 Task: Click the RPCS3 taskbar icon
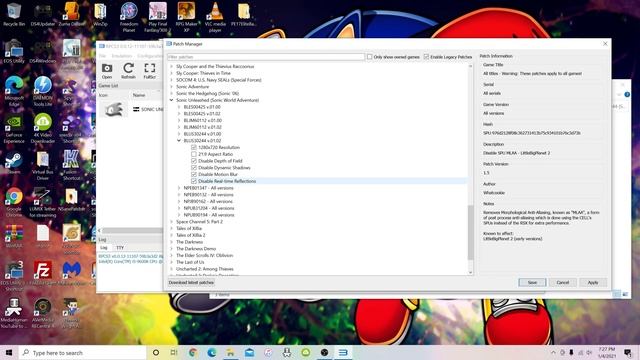coord(343,352)
